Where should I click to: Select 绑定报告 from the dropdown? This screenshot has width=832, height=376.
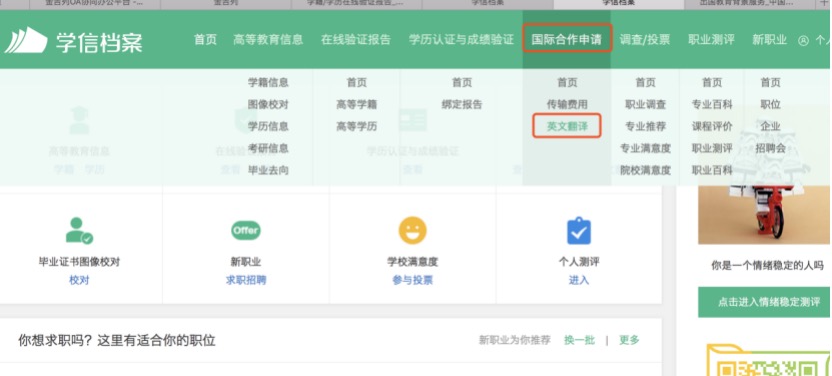point(462,104)
